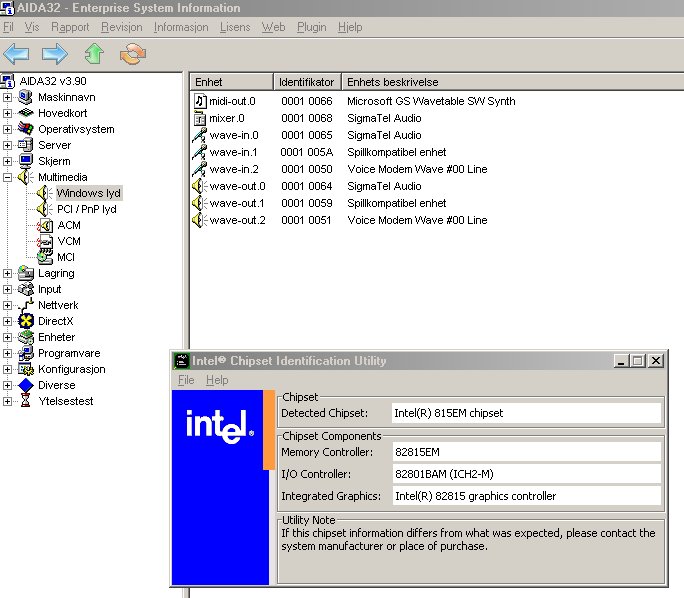Click the Integrated Graphics value field
Viewport: 684px width, 598px height.
(x=527, y=496)
